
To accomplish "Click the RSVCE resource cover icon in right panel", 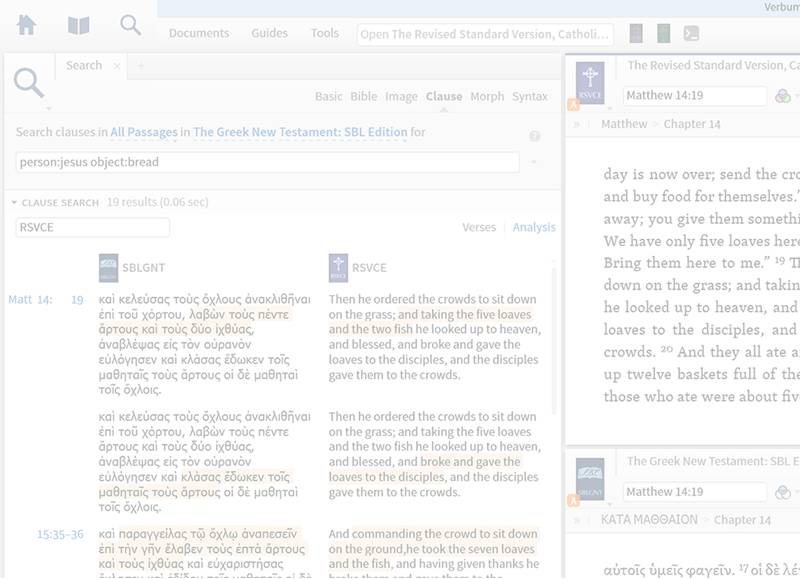I will [x=590, y=83].
